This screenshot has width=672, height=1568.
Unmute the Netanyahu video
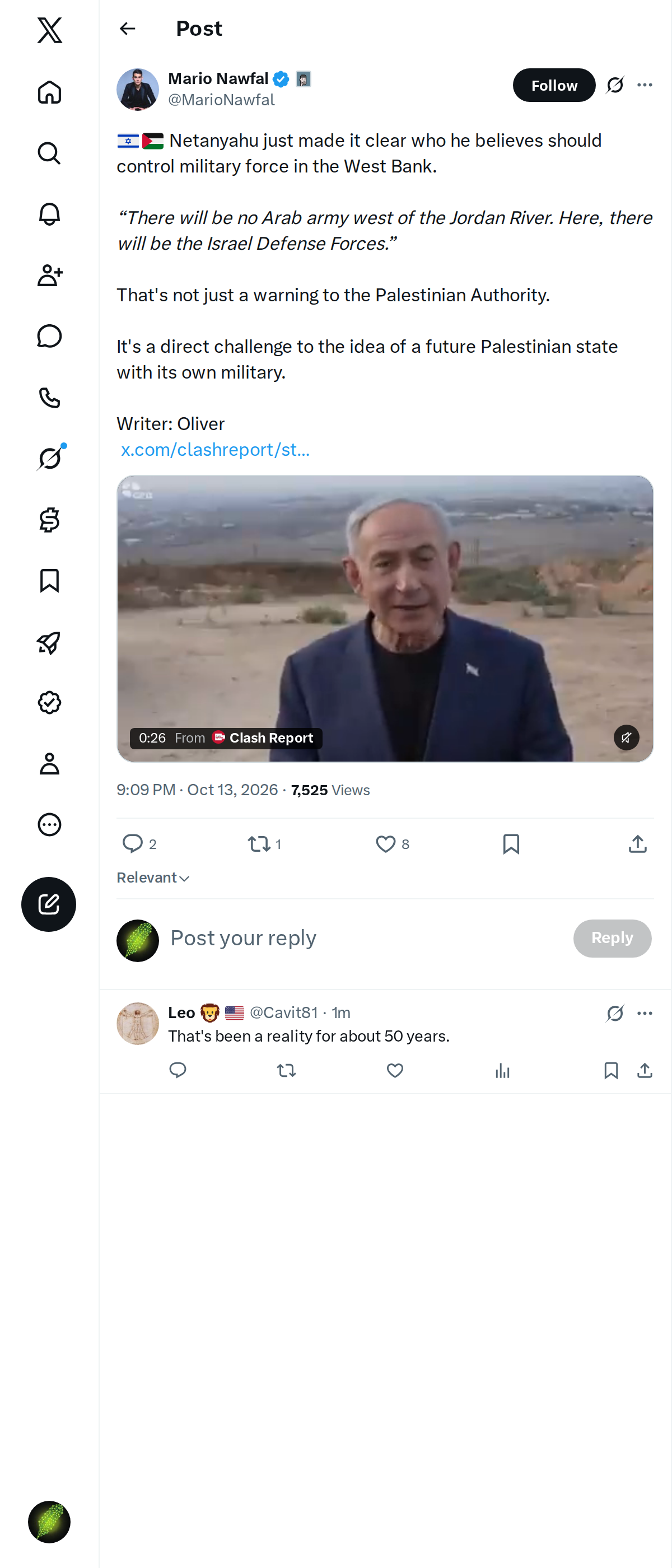[x=626, y=738]
